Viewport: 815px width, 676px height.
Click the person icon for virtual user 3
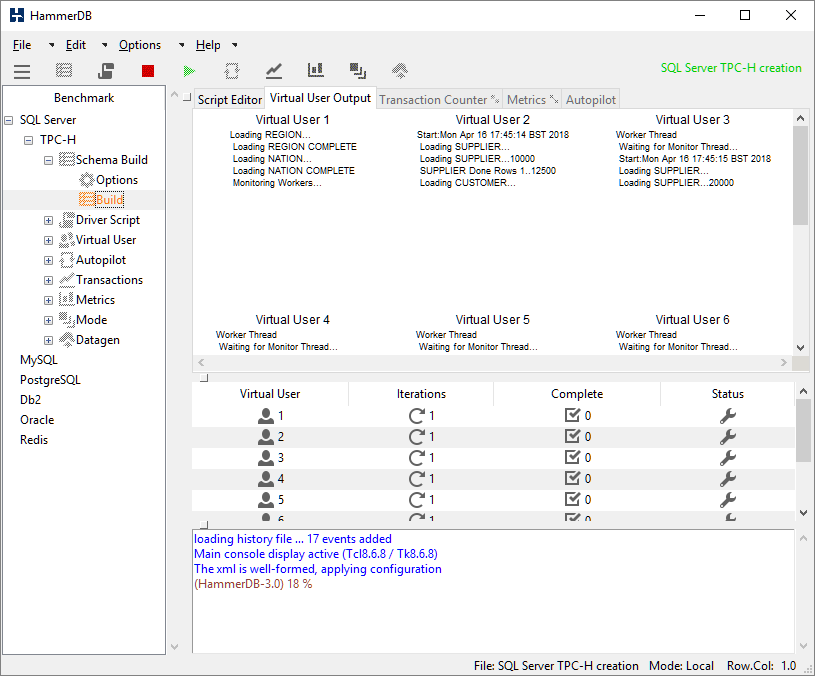pos(266,458)
